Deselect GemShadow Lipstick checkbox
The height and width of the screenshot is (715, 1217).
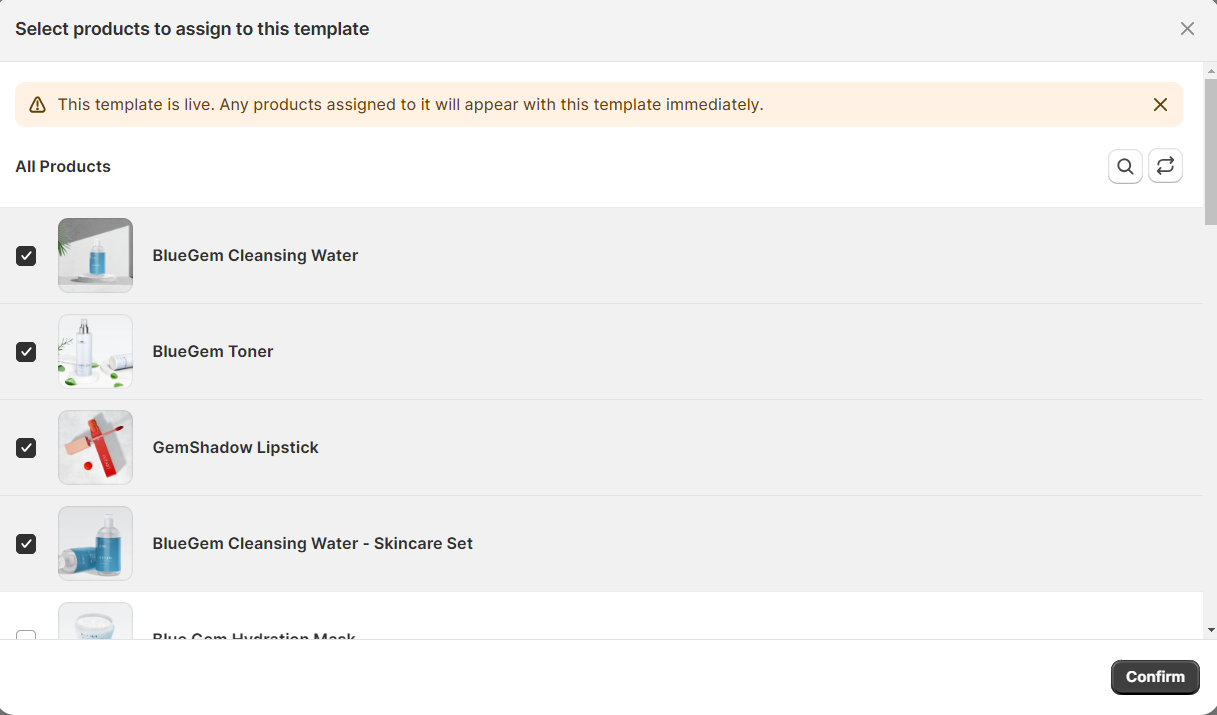26,448
